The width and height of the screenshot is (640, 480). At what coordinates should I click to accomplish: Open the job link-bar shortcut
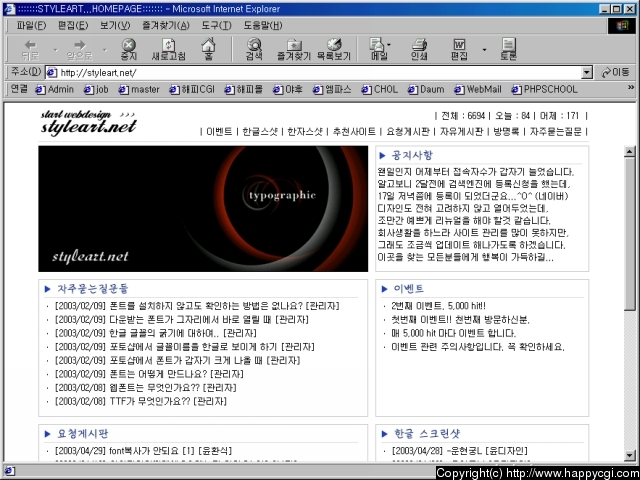(x=96, y=89)
